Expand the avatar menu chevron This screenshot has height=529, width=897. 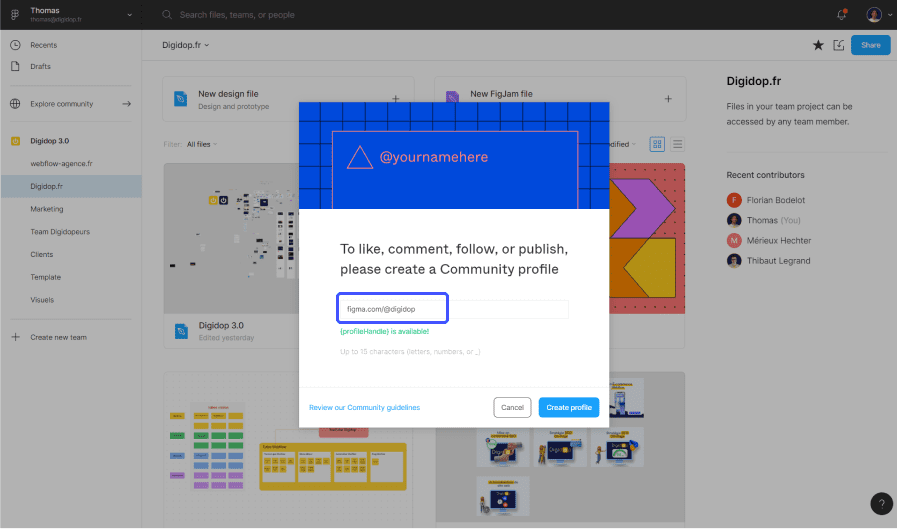click(x=890, y=15)
